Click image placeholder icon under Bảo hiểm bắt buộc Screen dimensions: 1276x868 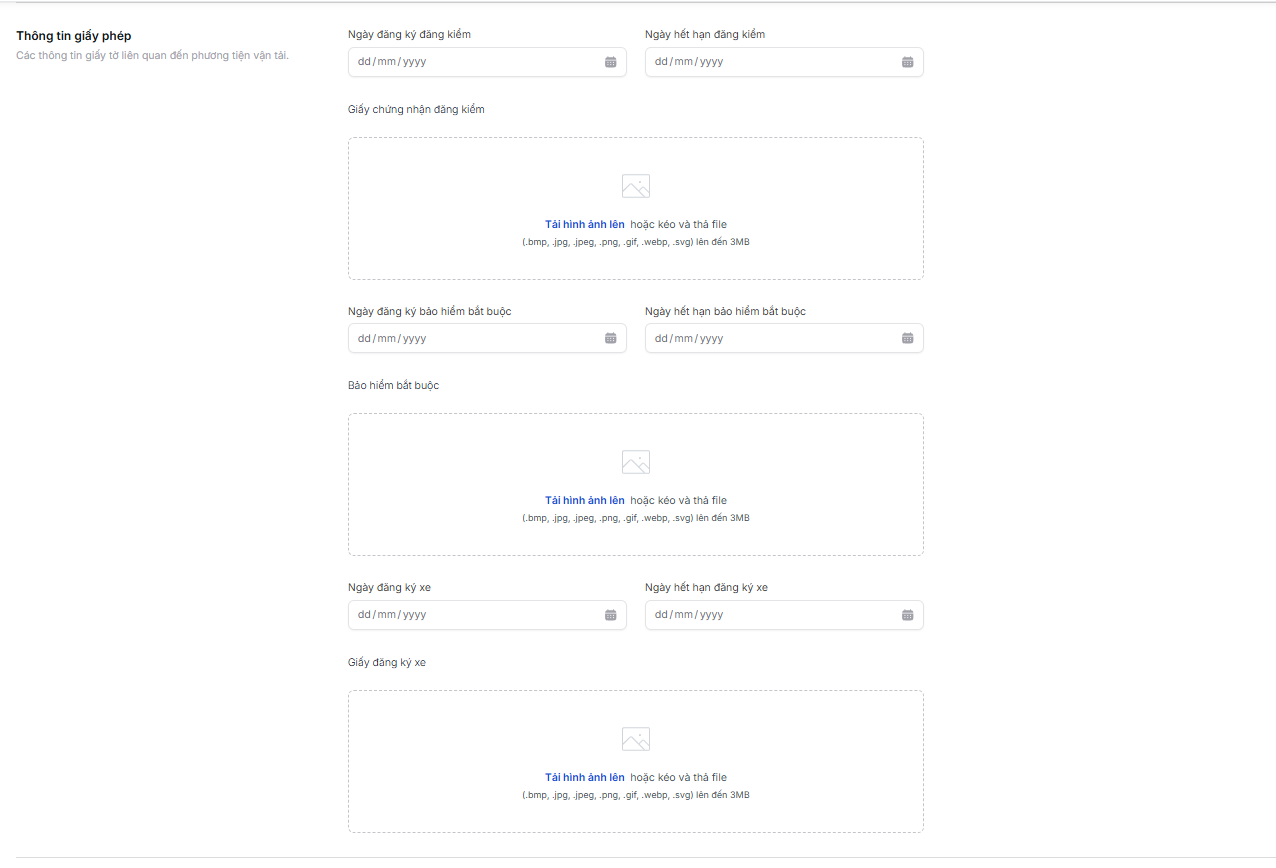tap(635, 463)
